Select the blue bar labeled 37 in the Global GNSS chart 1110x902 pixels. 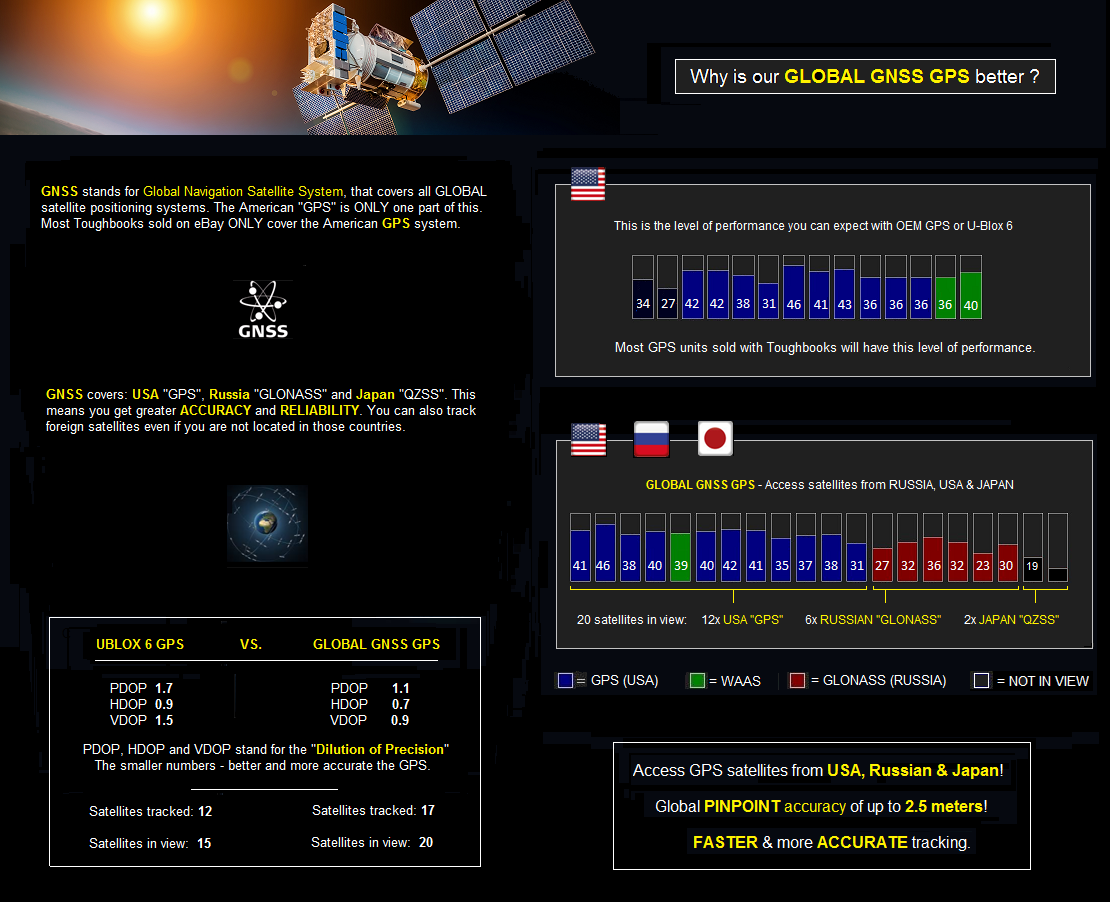[806, 547]
